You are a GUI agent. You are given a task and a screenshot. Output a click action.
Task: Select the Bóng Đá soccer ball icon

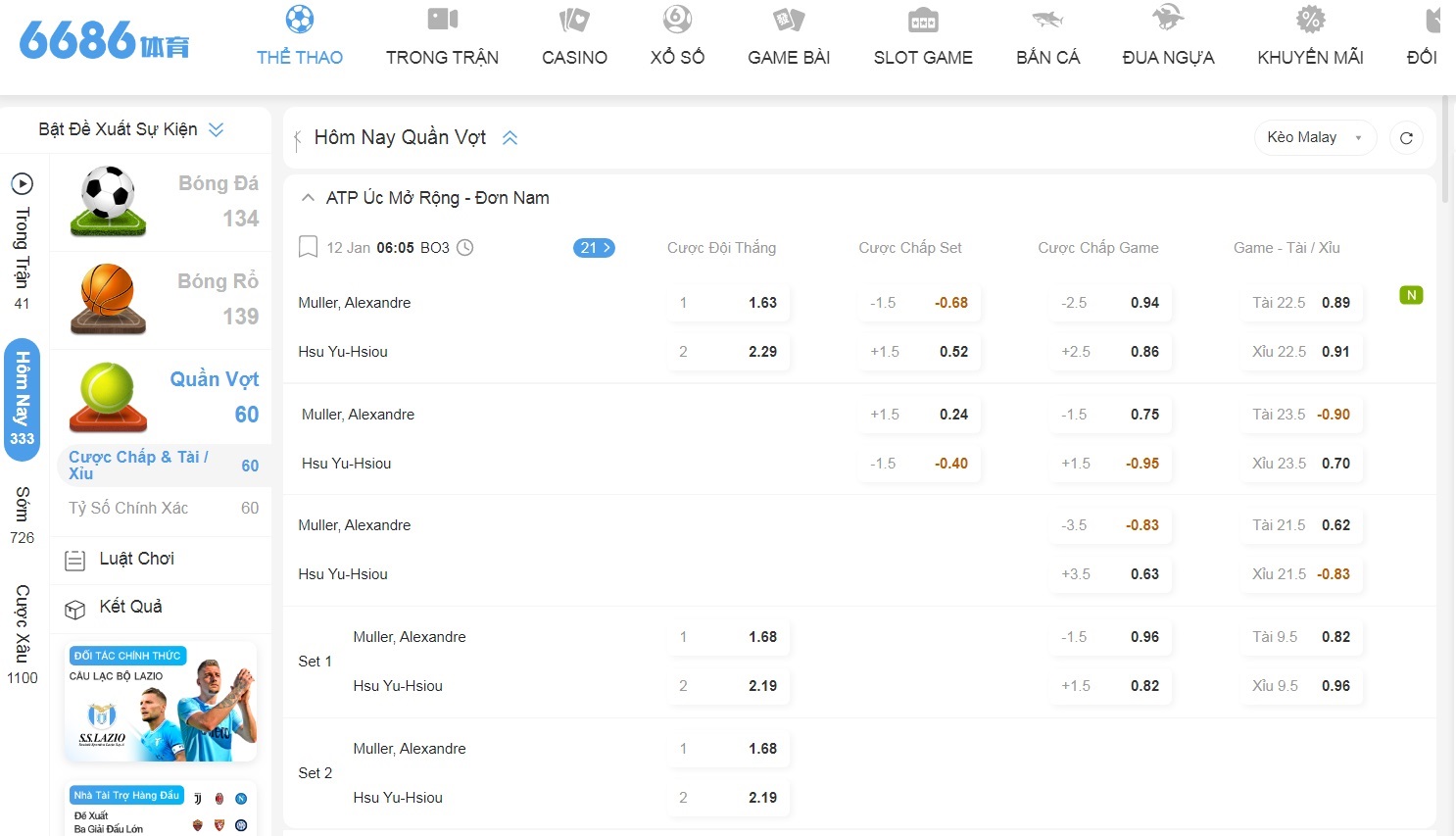pos(108,200)
